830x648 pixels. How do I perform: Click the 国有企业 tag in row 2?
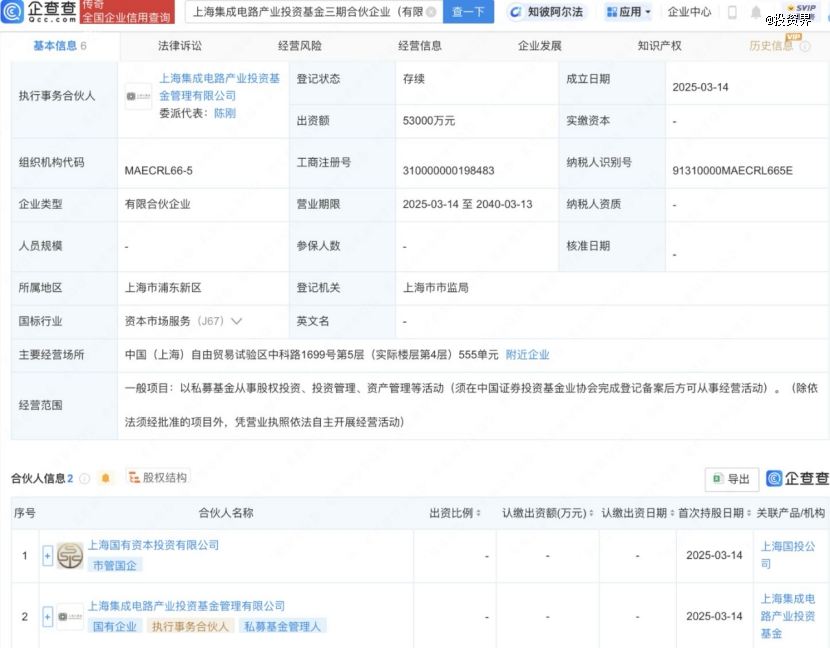(x=115, y=627)
